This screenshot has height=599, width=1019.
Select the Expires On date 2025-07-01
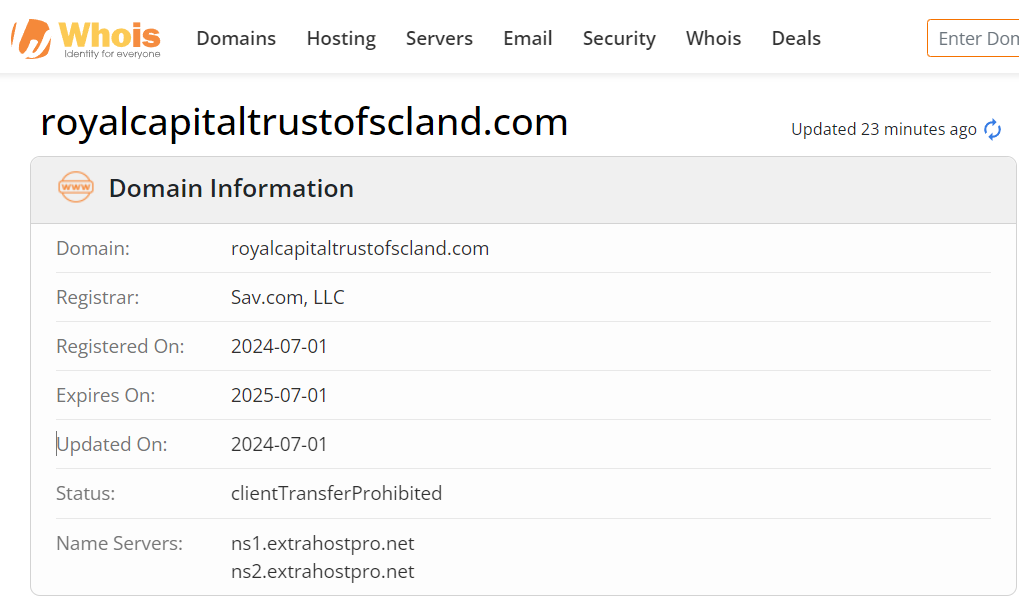tap(279, 395)
